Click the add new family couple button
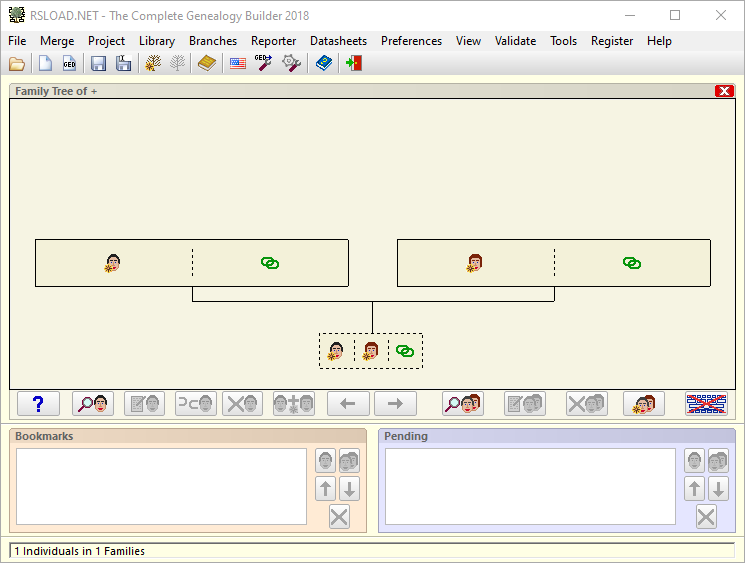Viewport: 745px width, 563px height. click(x=644, y=404)
